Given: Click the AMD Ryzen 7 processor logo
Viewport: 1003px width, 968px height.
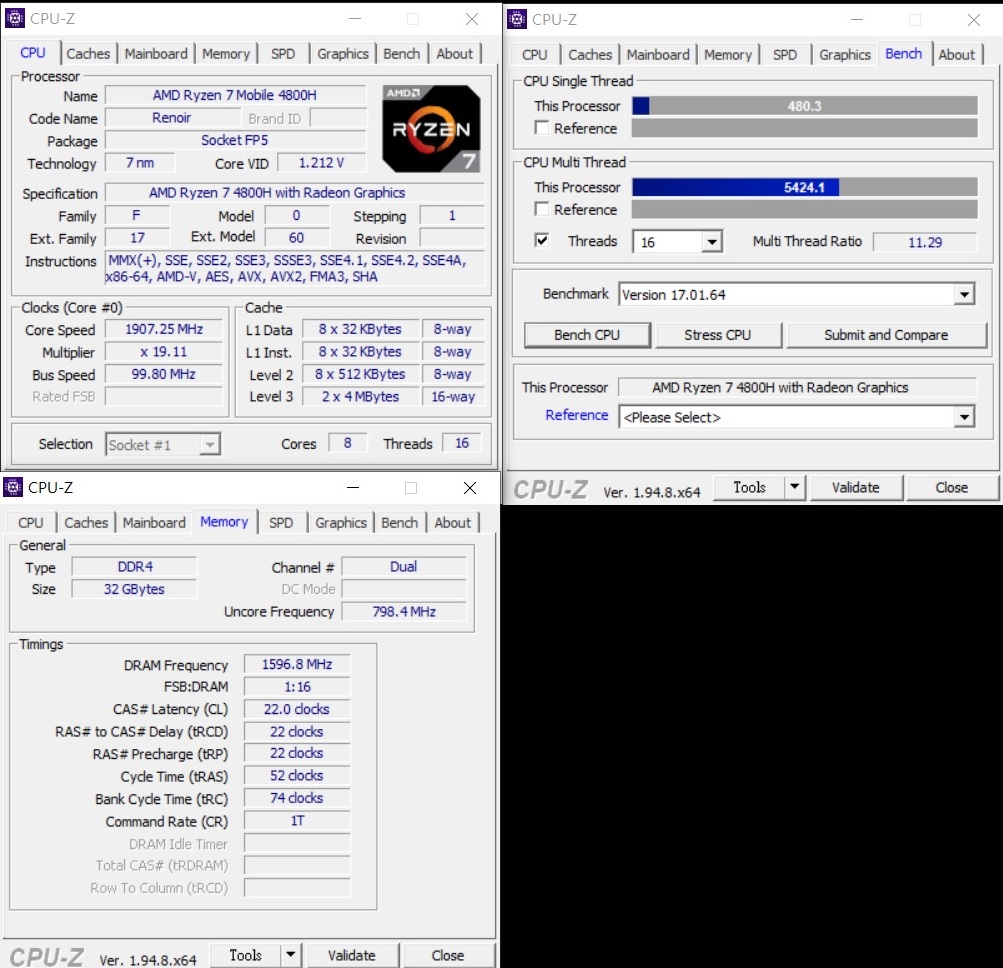Looking at the screenshot, I should pyautogui.click(x=431, y=129).
